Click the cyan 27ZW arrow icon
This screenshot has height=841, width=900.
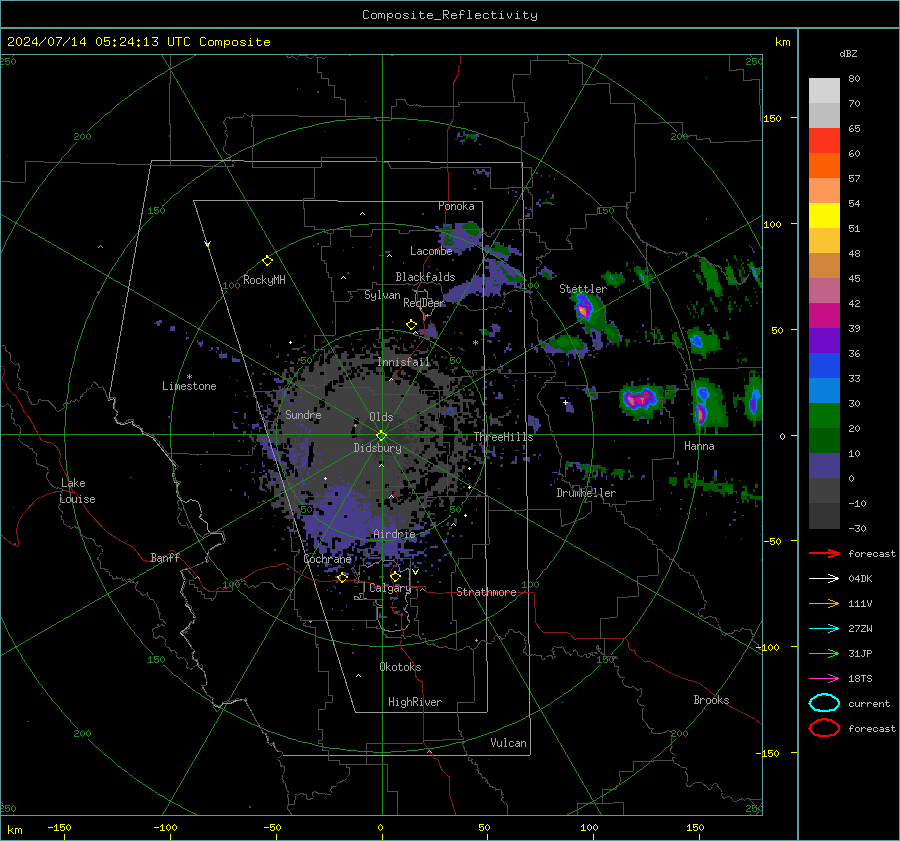click(x=824, y=629)
